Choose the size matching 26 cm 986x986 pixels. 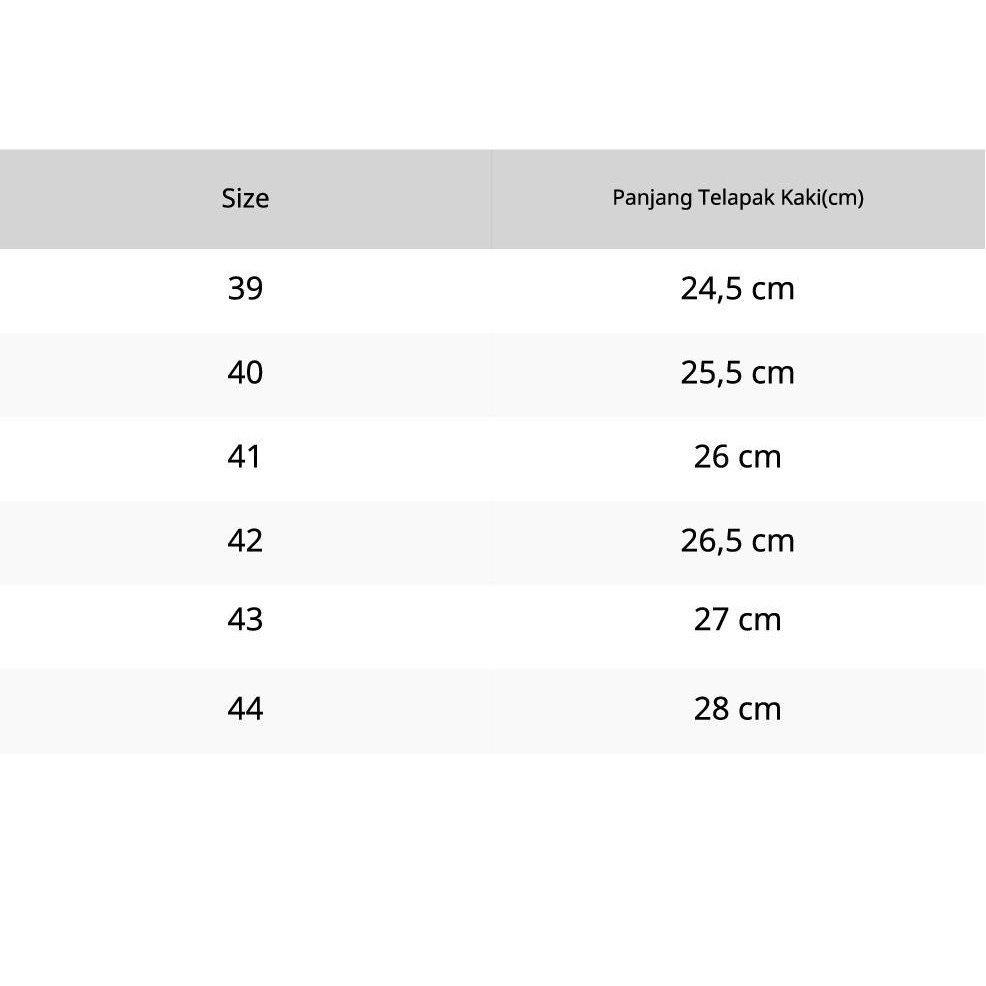[x=245, y=457]
